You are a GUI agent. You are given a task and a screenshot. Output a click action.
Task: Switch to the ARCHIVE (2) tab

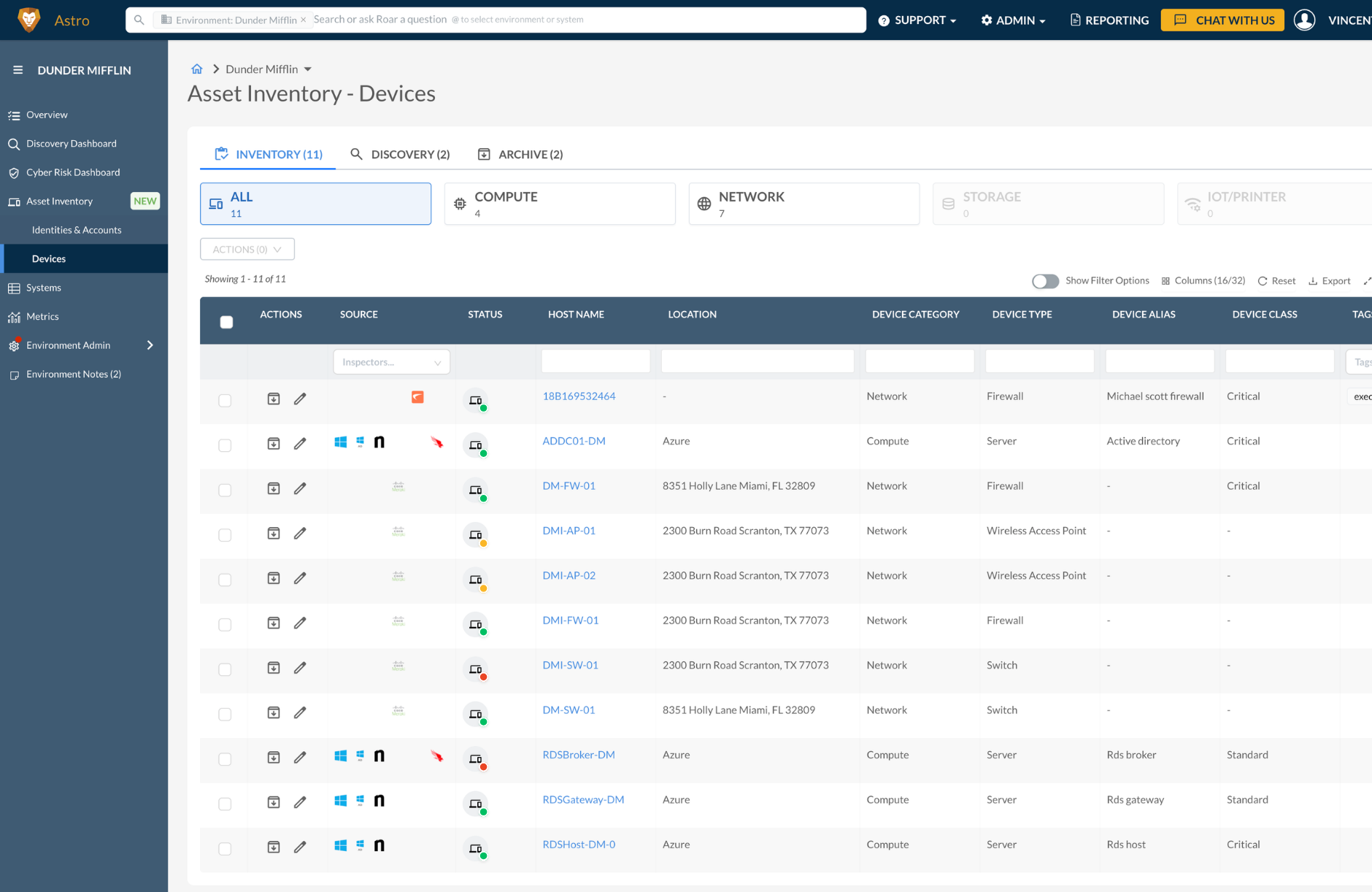520,154
